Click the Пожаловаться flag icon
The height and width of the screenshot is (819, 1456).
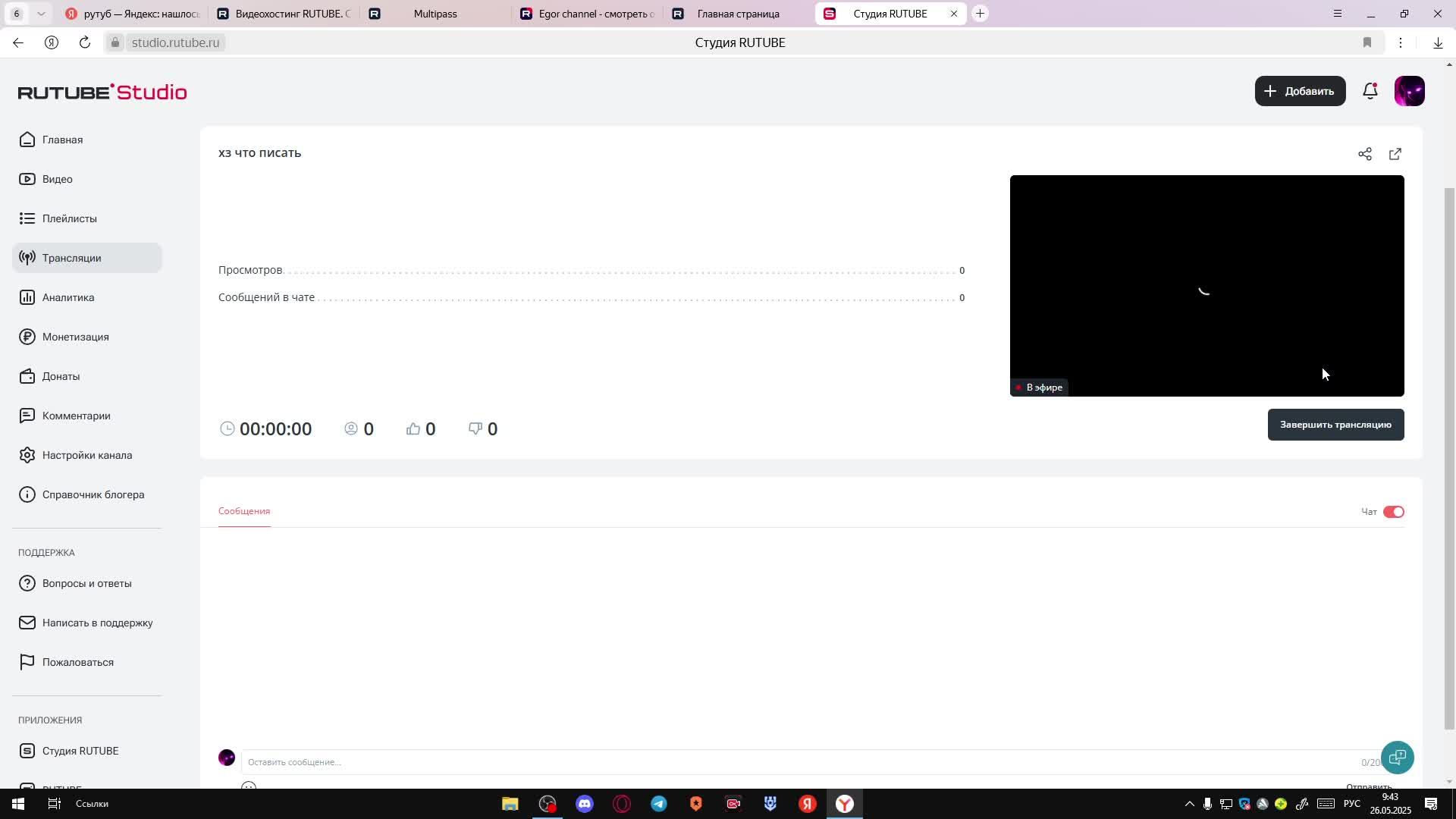tap(27, 662)
